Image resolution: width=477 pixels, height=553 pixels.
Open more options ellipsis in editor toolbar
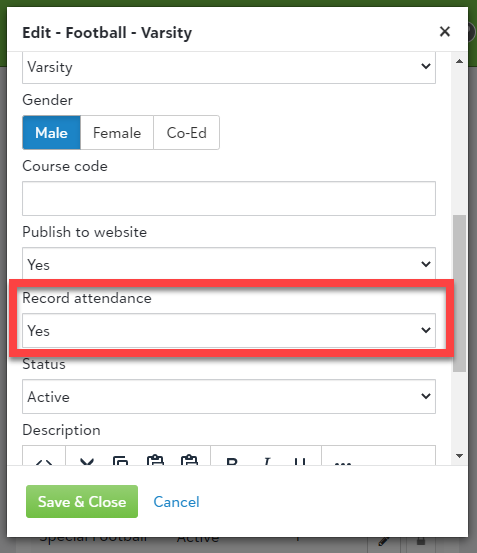pyautogui.click(x=343, y=463)
